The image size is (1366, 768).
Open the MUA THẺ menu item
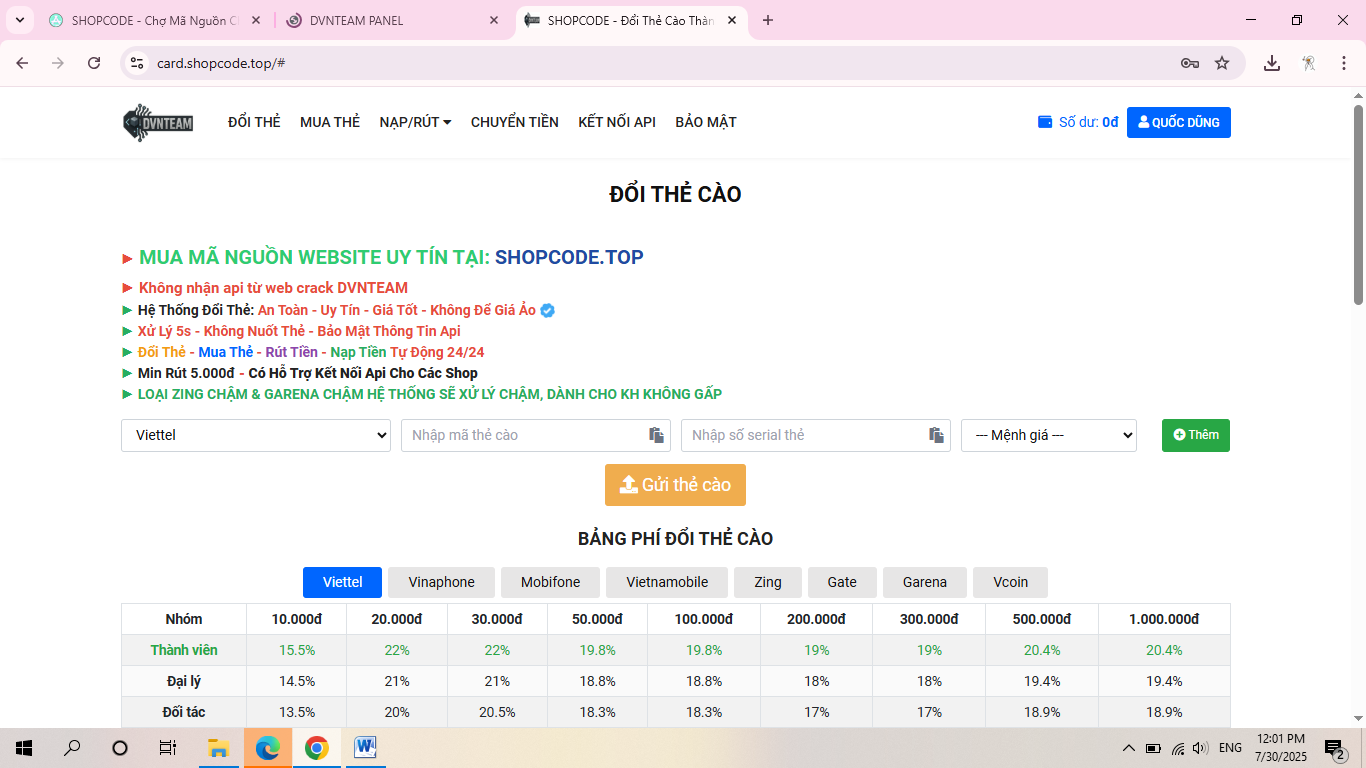[330, 122]
